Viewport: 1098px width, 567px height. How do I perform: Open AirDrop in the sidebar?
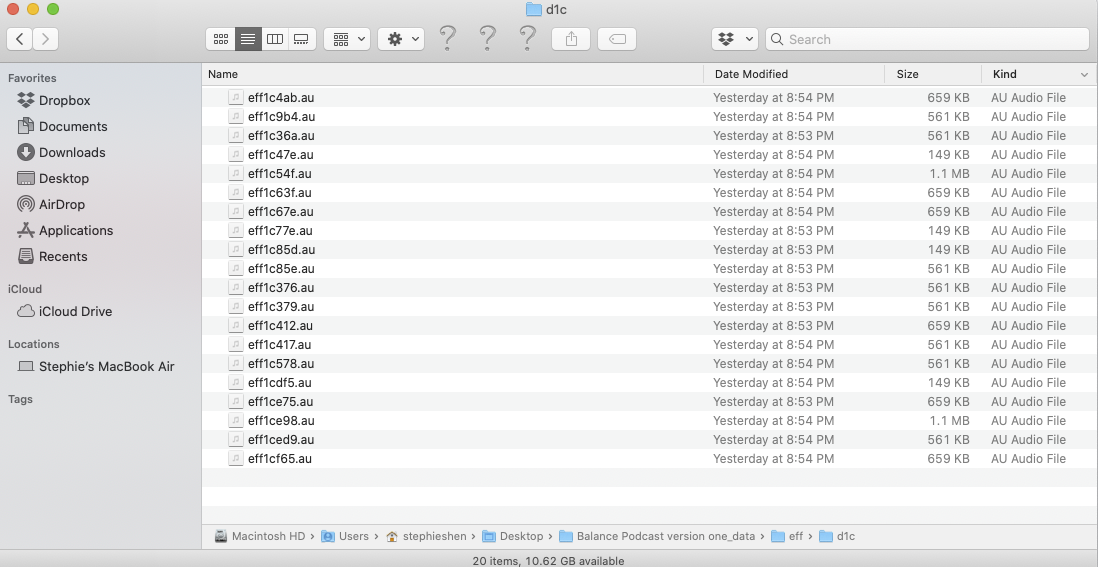click(x=51, y=204)
